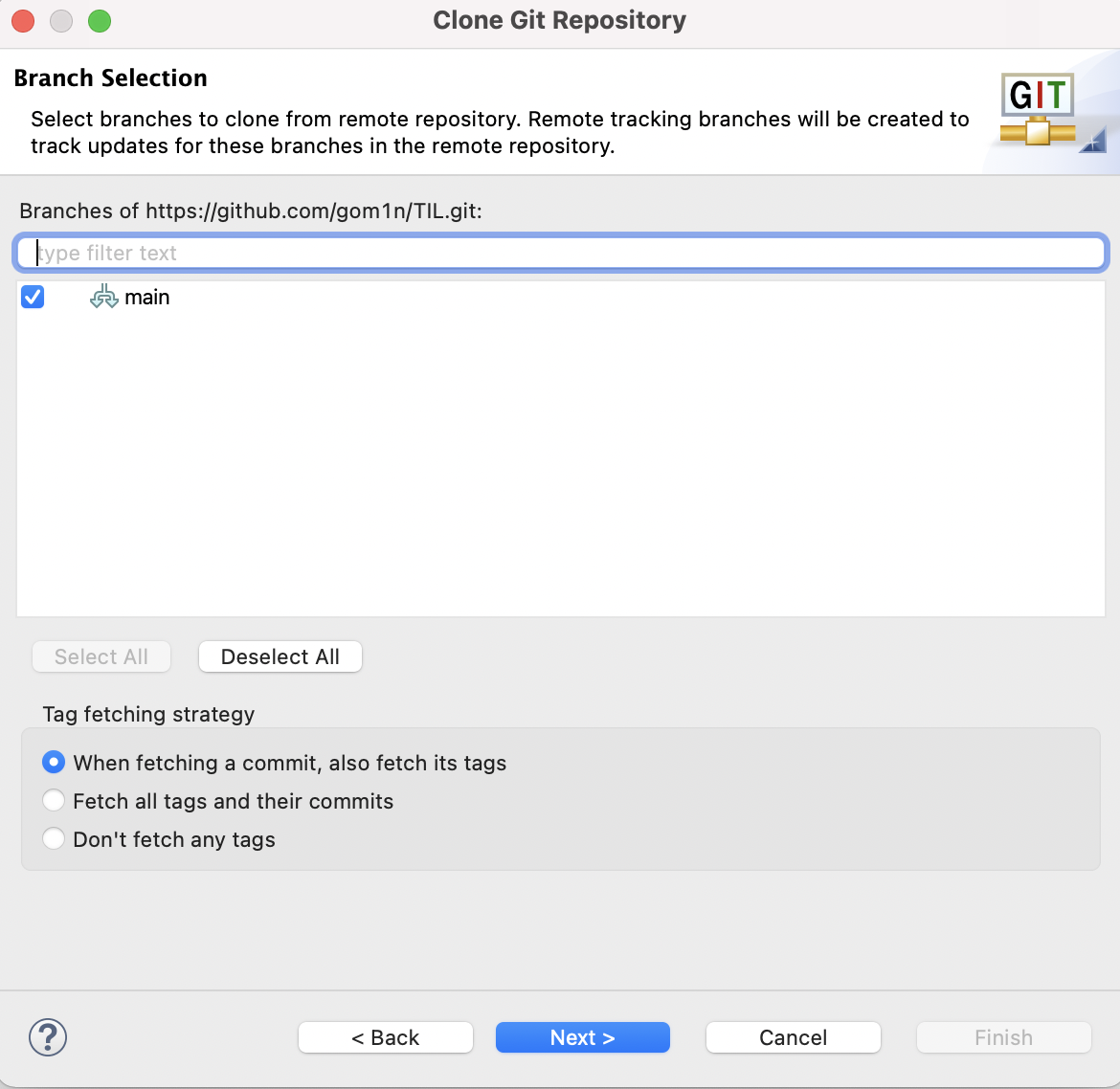1120x1089 pixels.
Task: Focus the type filter text field
Action: (x=561, y=253)
